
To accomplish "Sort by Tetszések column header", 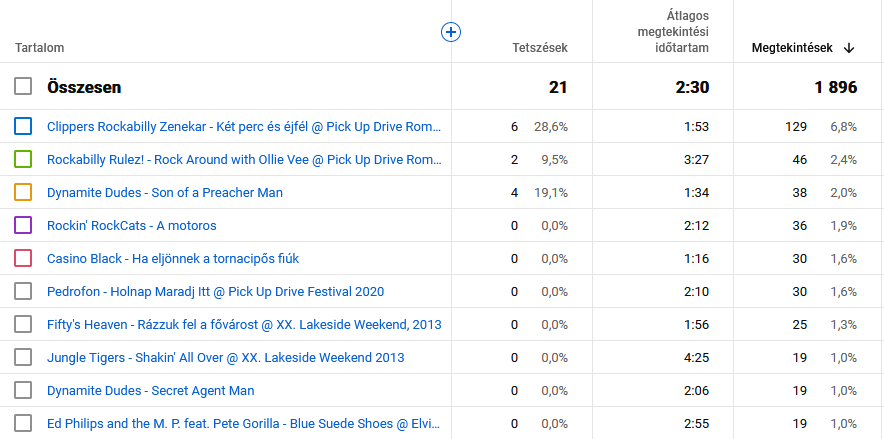I will click(x=540, y=48).
